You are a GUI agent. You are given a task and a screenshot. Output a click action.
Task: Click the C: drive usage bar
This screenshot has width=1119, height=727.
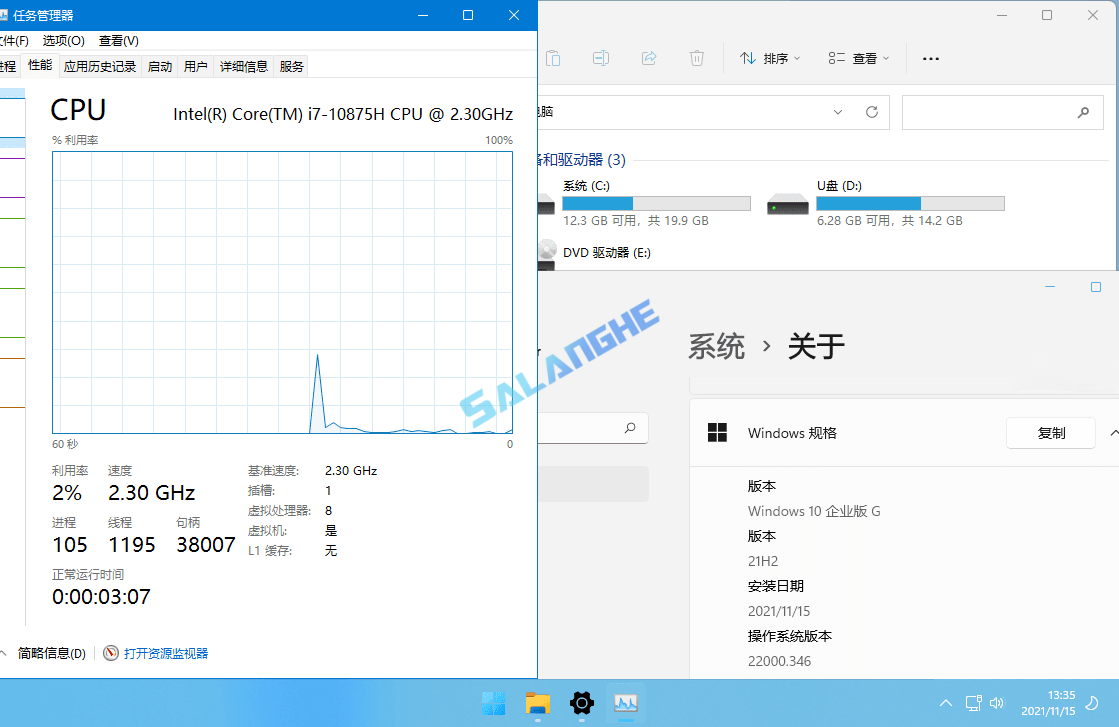coord(657,203)
